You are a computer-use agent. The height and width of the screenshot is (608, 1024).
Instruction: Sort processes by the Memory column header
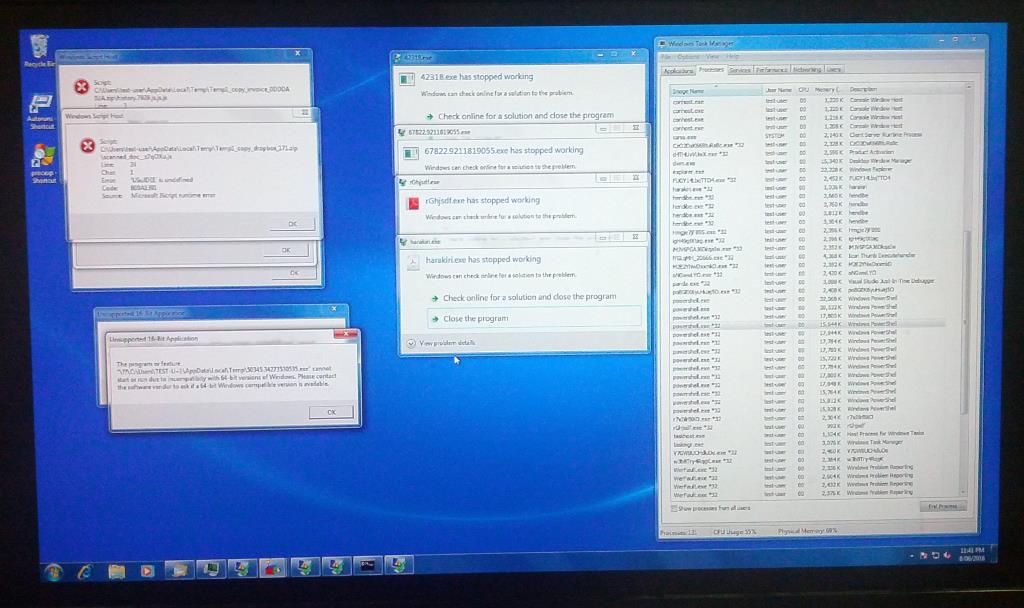[x=827, y=89]
